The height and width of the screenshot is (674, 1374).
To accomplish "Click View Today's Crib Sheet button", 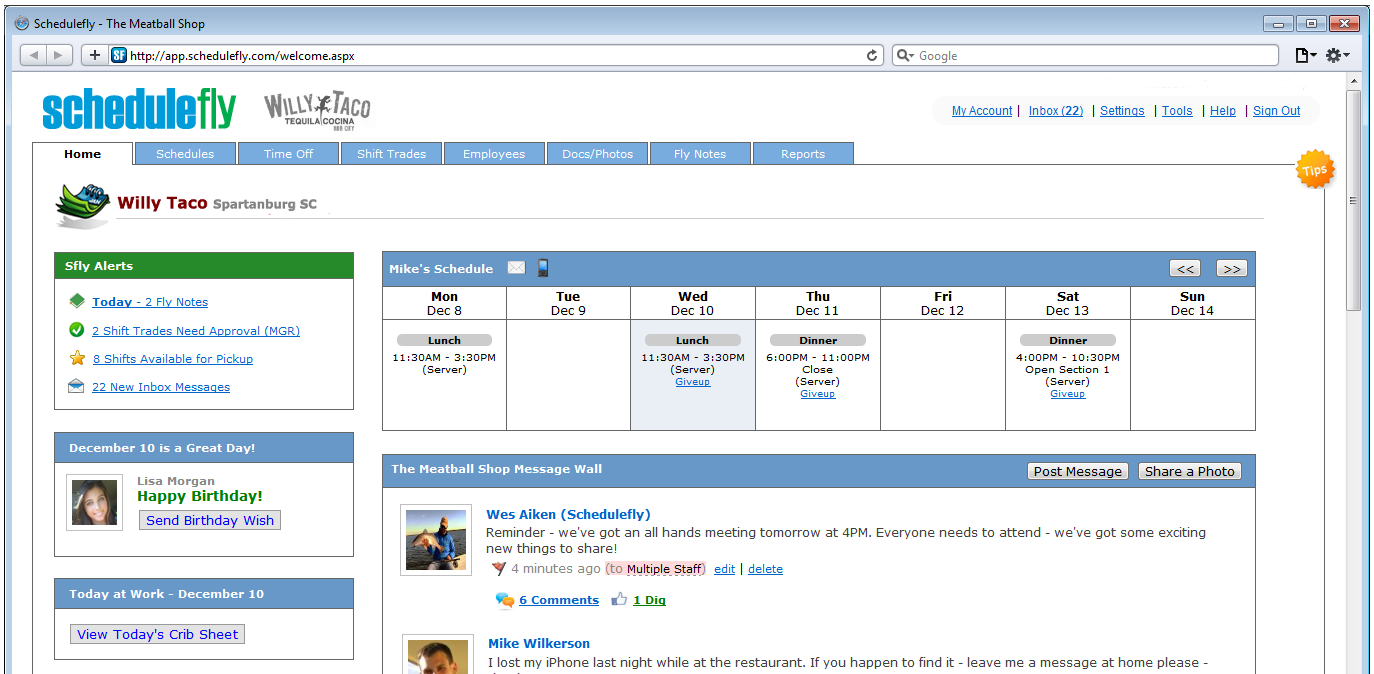I will 158,634.
